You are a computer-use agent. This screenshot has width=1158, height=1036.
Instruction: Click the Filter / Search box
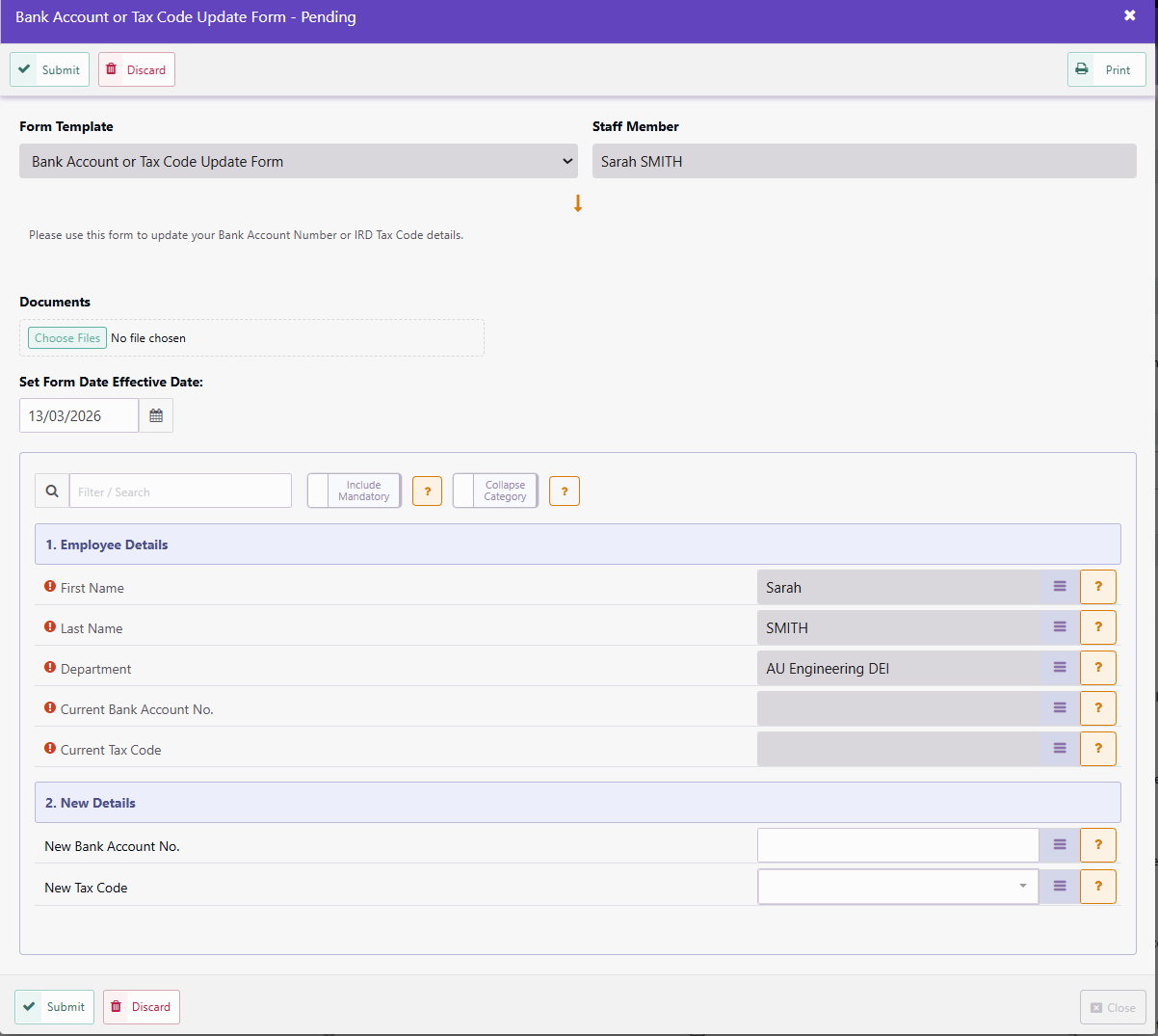coord(180,491)
